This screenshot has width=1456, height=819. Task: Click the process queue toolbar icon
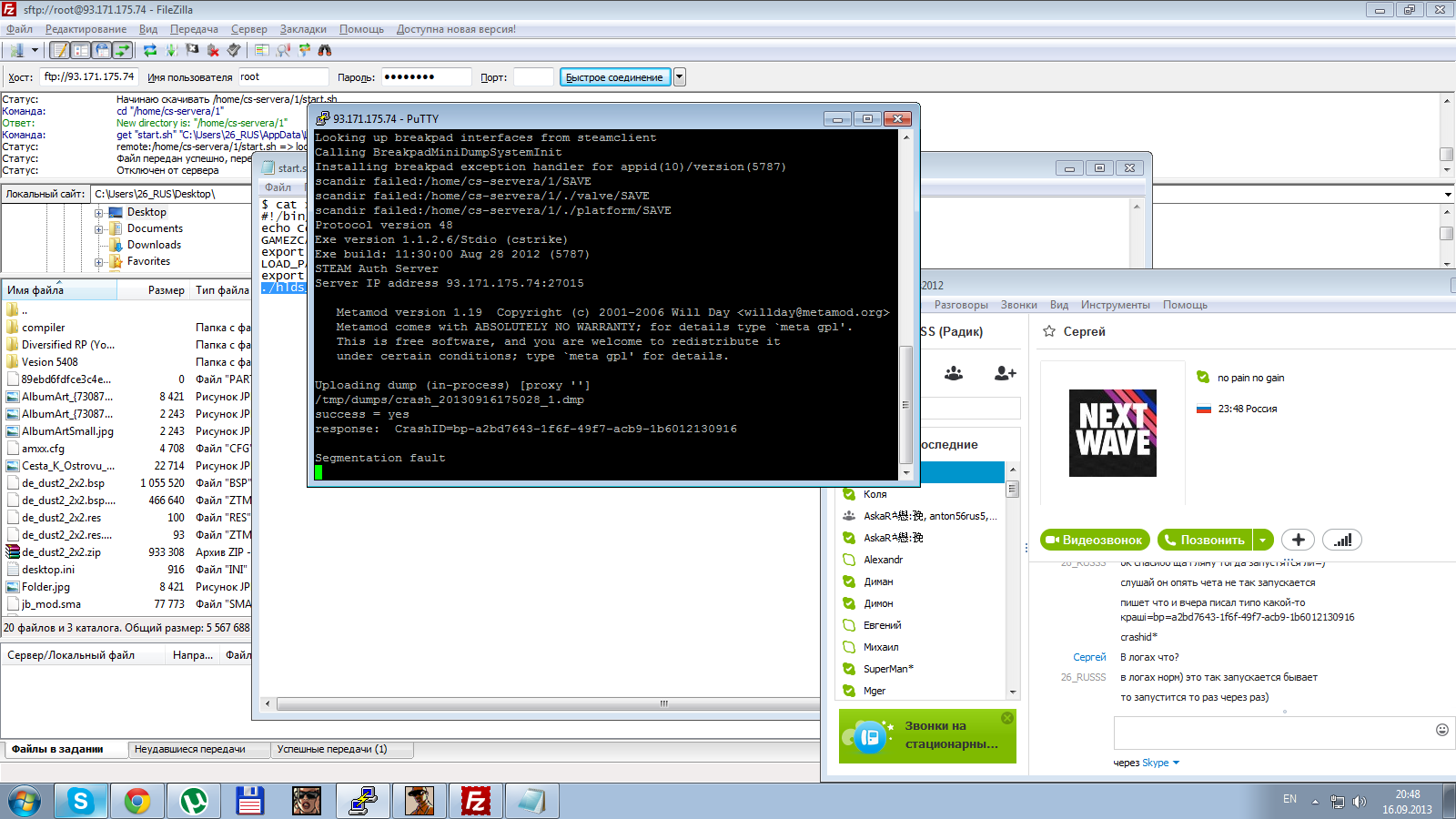click(171, 51)
